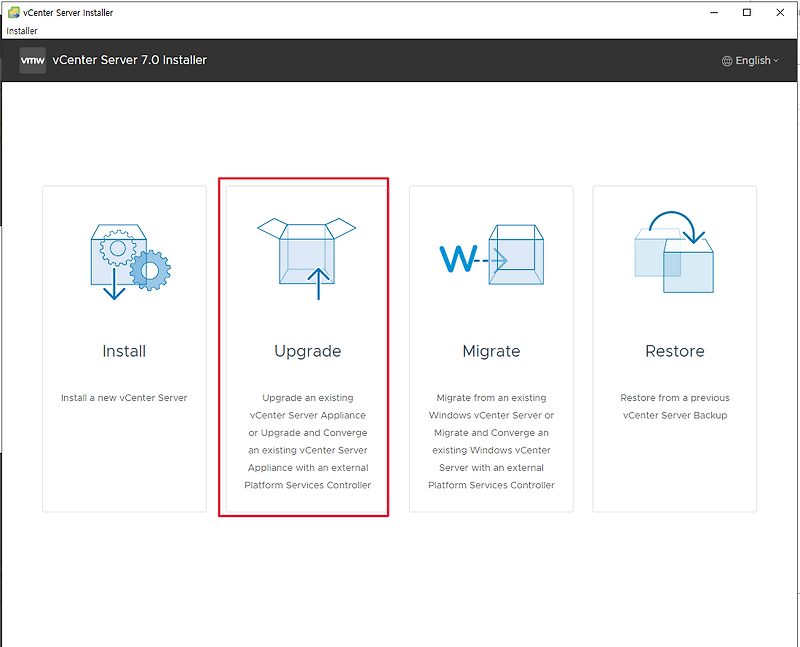
Task: Select the Migrate icon with blue W
Action: pos(491,253)
